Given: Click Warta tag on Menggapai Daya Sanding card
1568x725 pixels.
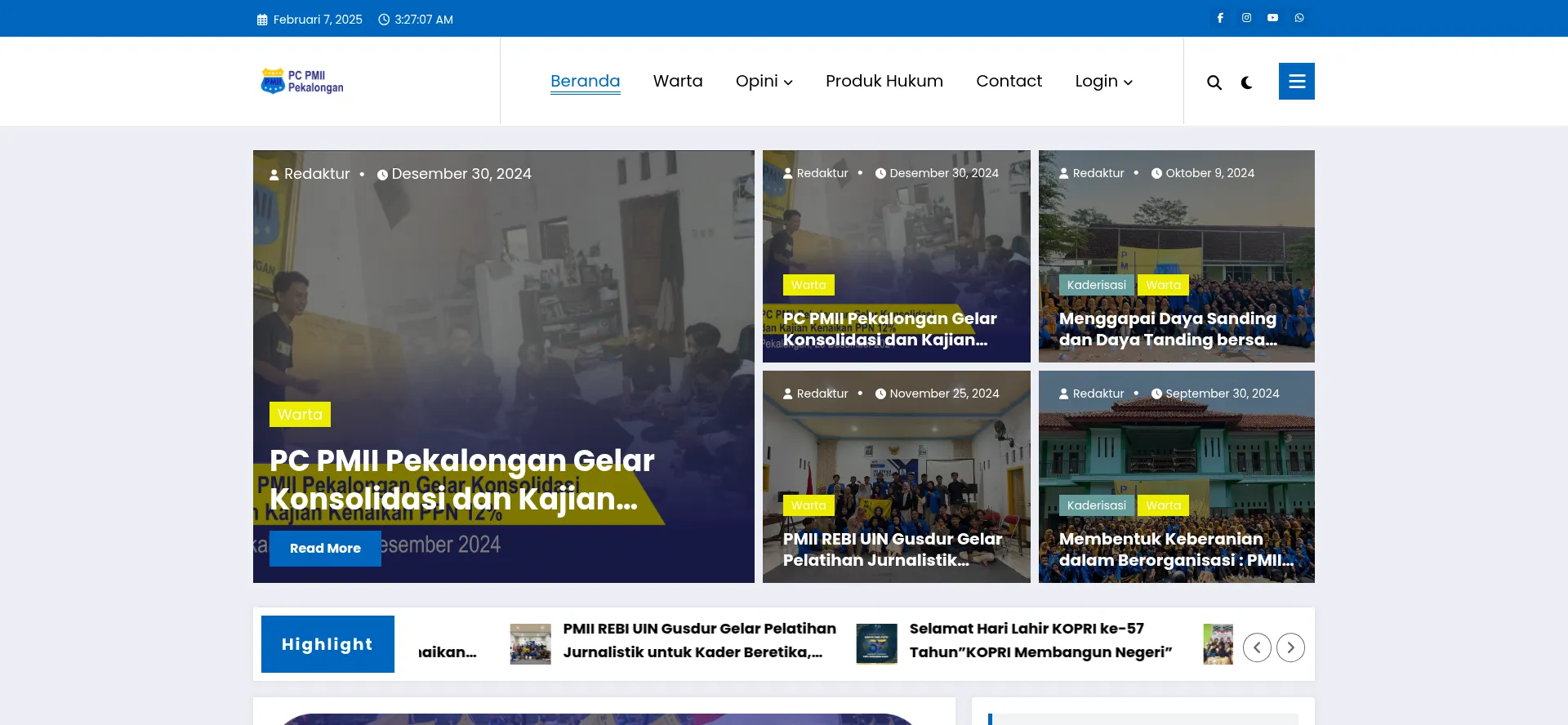Looking at the screenshot, I should click(1164, 285).
